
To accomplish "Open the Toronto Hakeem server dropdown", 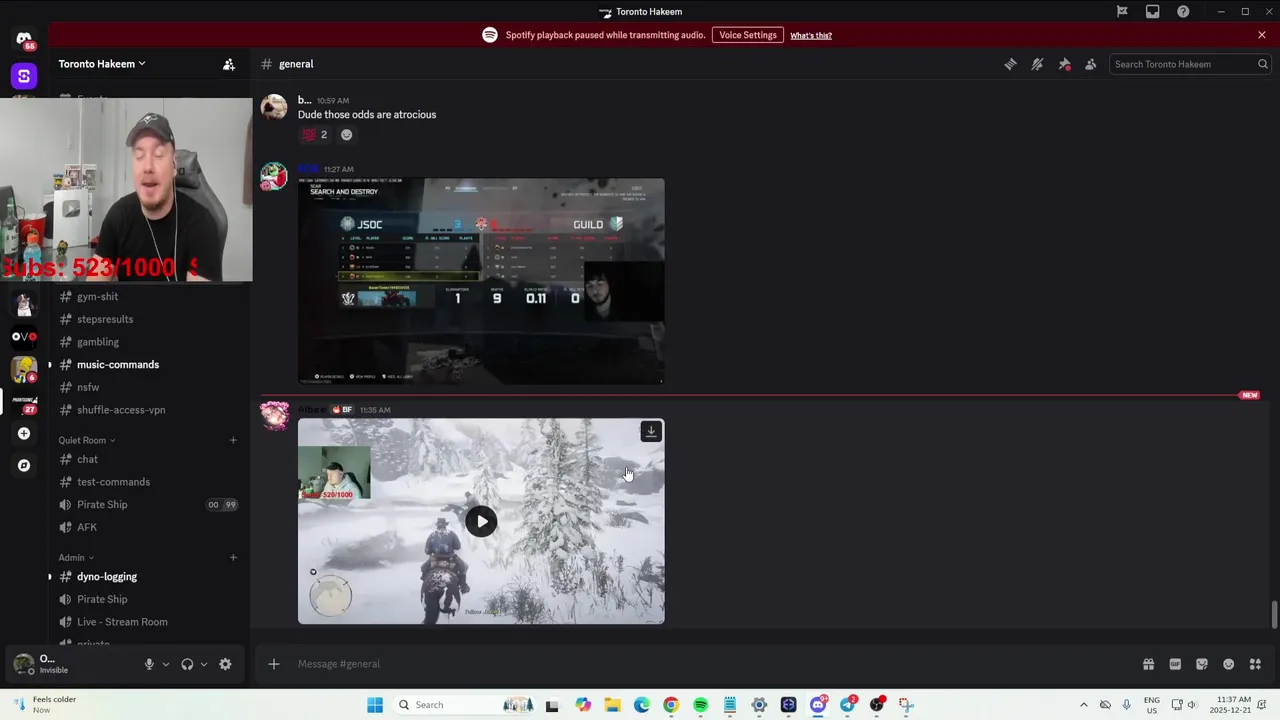I will [102, 64].
